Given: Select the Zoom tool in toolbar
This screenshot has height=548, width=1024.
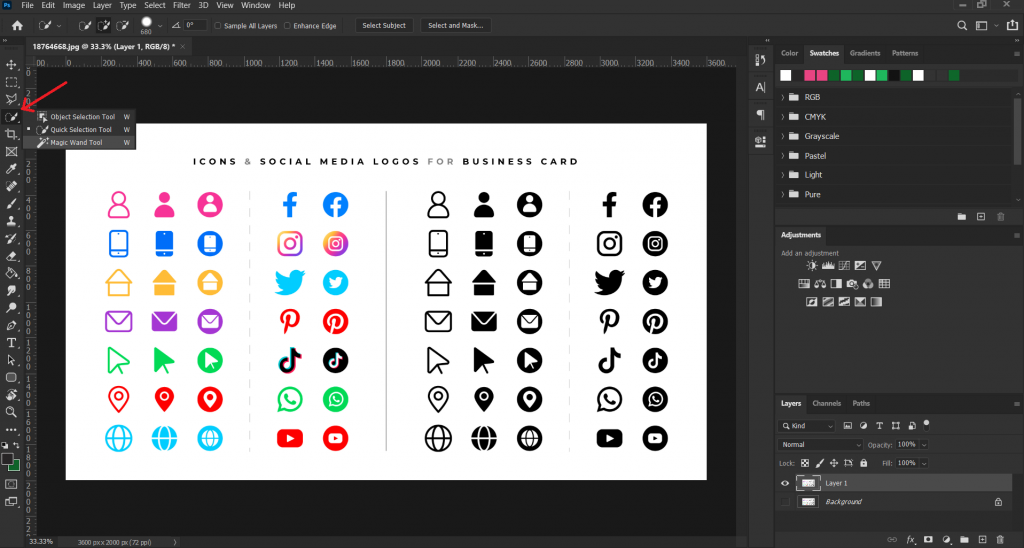Looking at the screenshot, I should [x=11, y=412].
